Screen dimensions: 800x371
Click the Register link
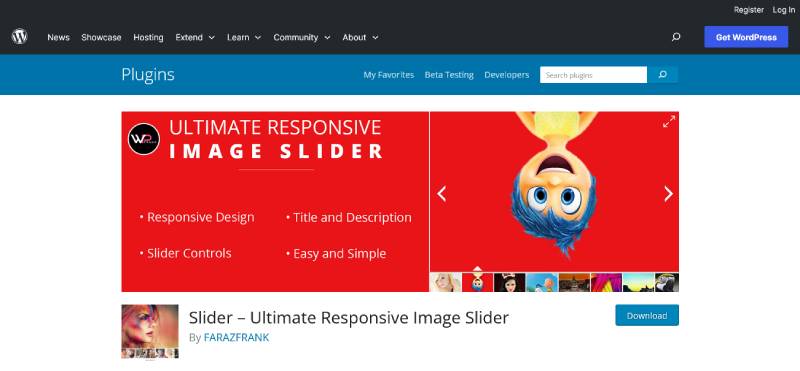click(x=748, y=10)
